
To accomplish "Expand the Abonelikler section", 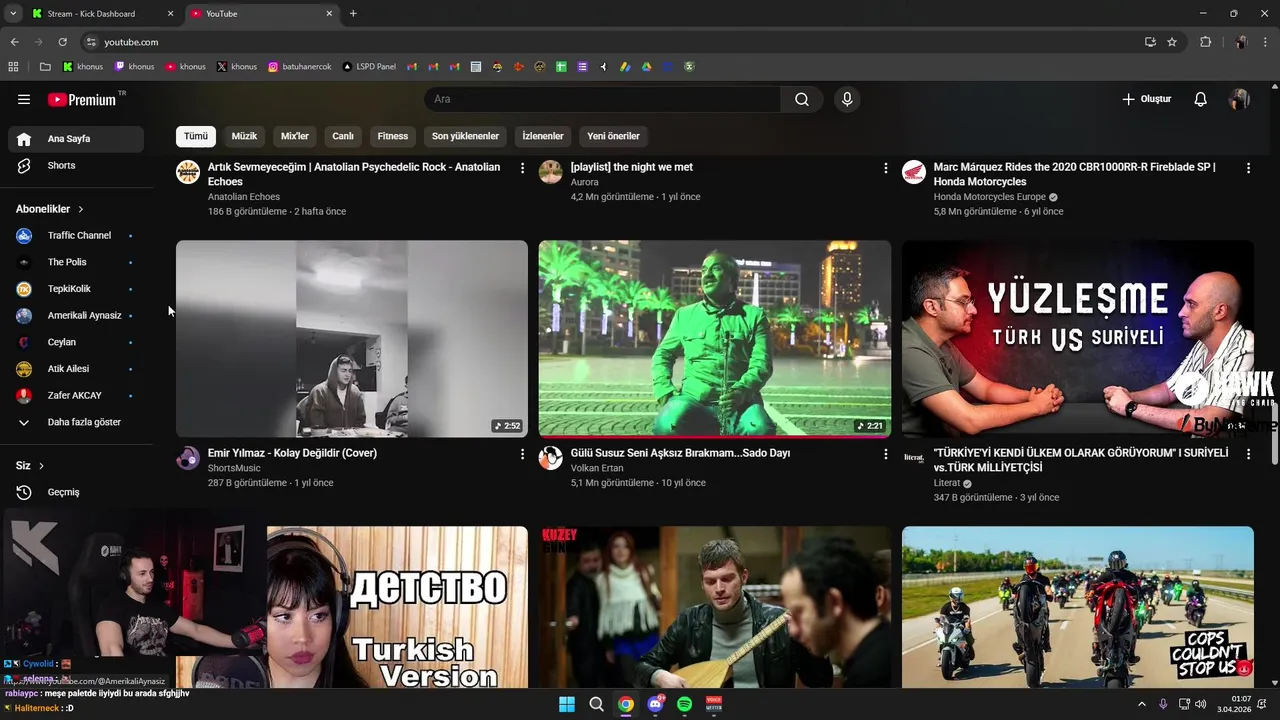I will click(x=50, y=209).
